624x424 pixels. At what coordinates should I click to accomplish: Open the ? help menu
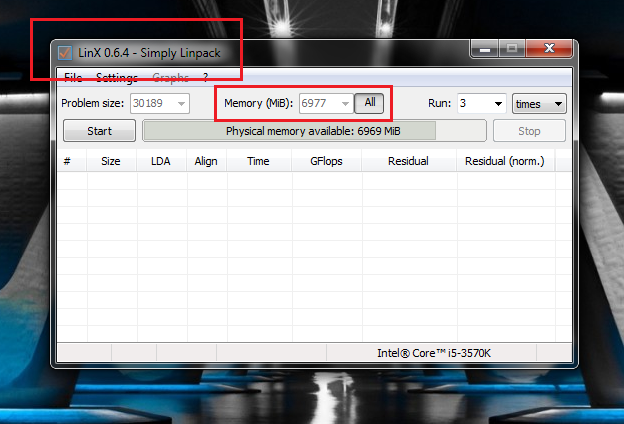tap(205, 77)
